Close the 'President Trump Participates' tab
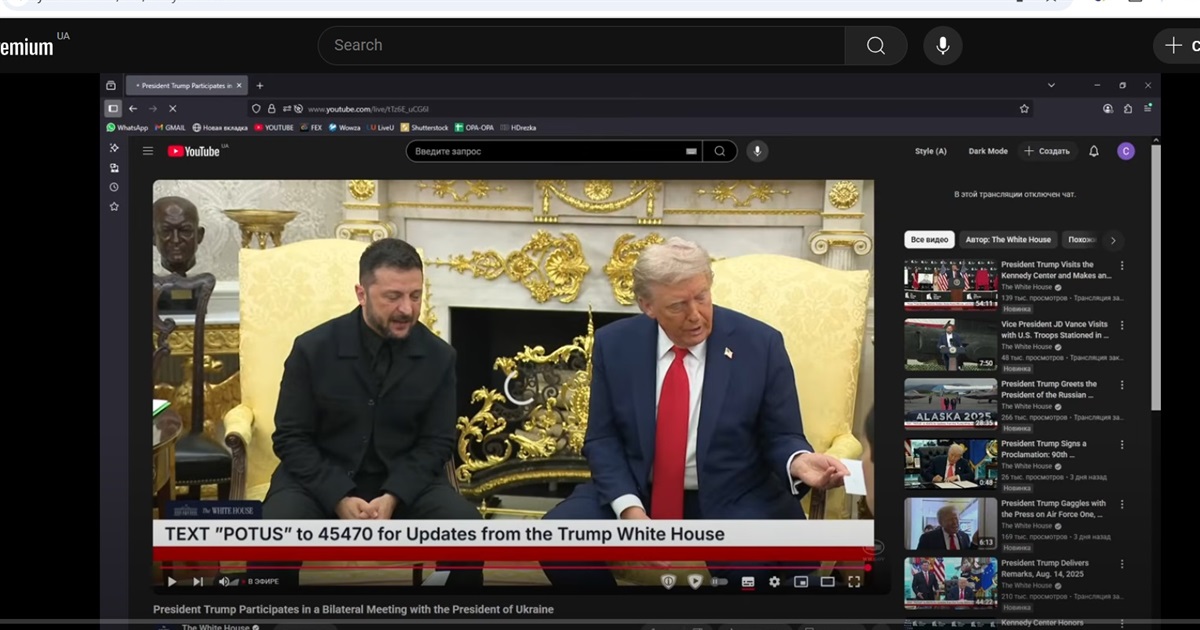The image size is (1200, 630). pos(239,86)
